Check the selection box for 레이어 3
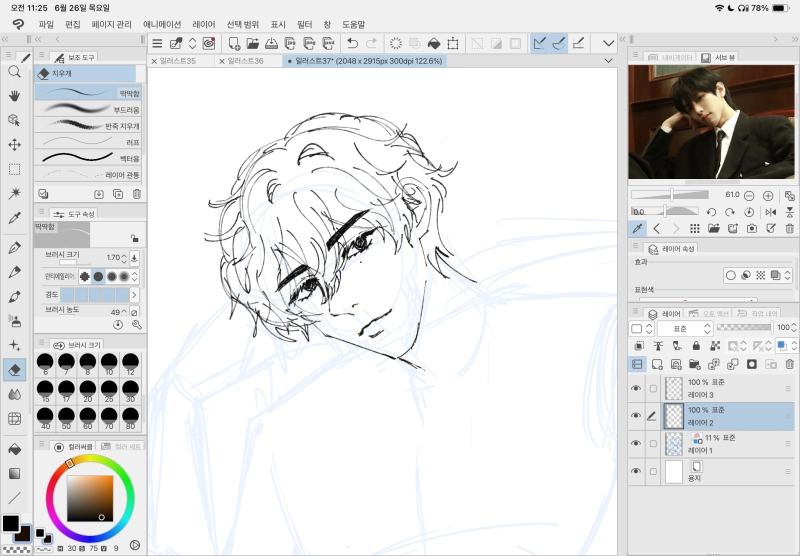Image resolution: width=800 pixels, height=556 pixels. click(x=653, y=389)
